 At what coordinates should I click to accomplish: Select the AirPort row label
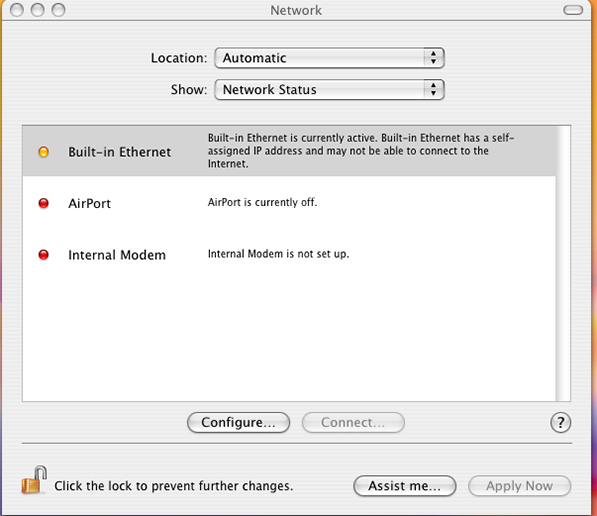[89, 203]
